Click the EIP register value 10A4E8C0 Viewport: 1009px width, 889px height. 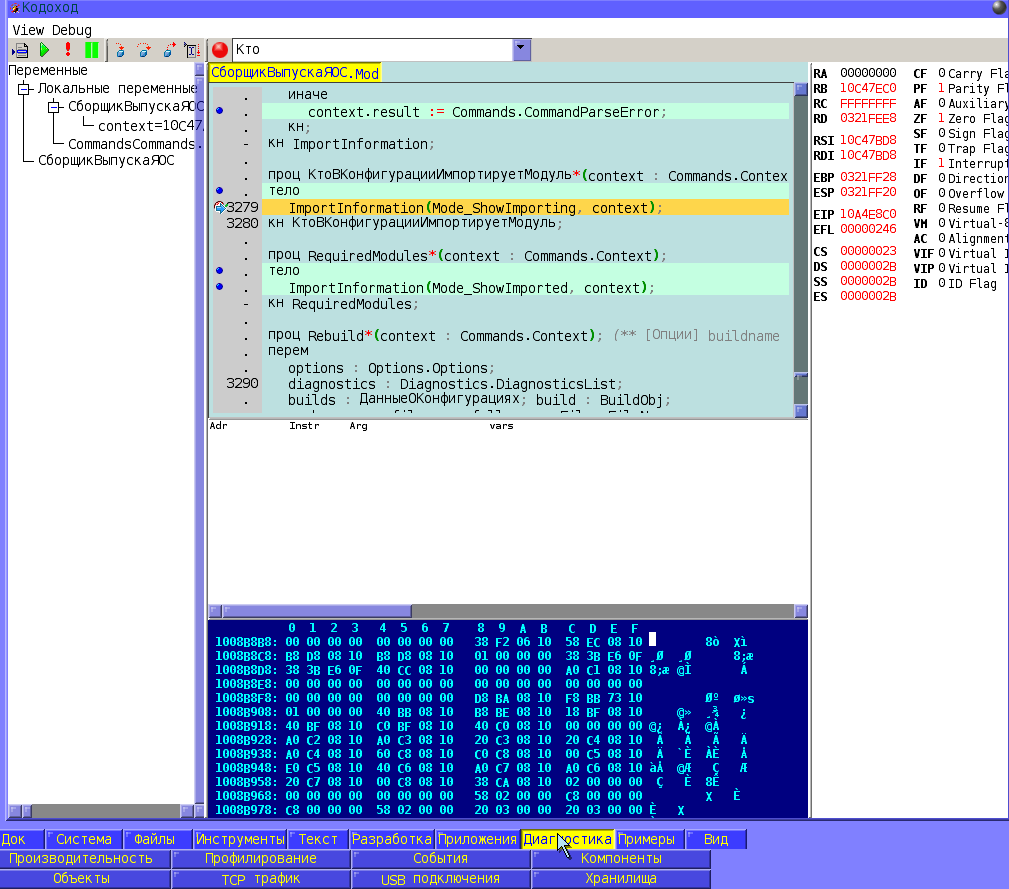pos(868,214)
